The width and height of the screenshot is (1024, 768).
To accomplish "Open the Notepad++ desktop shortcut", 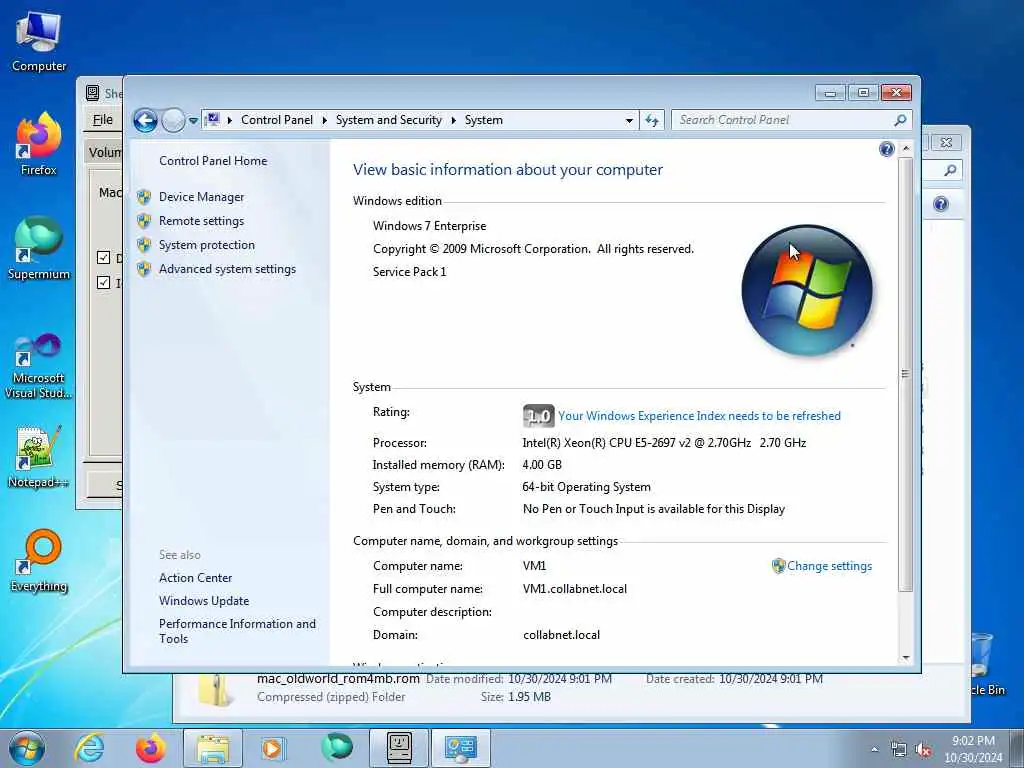I will click(x=39, y=456).
